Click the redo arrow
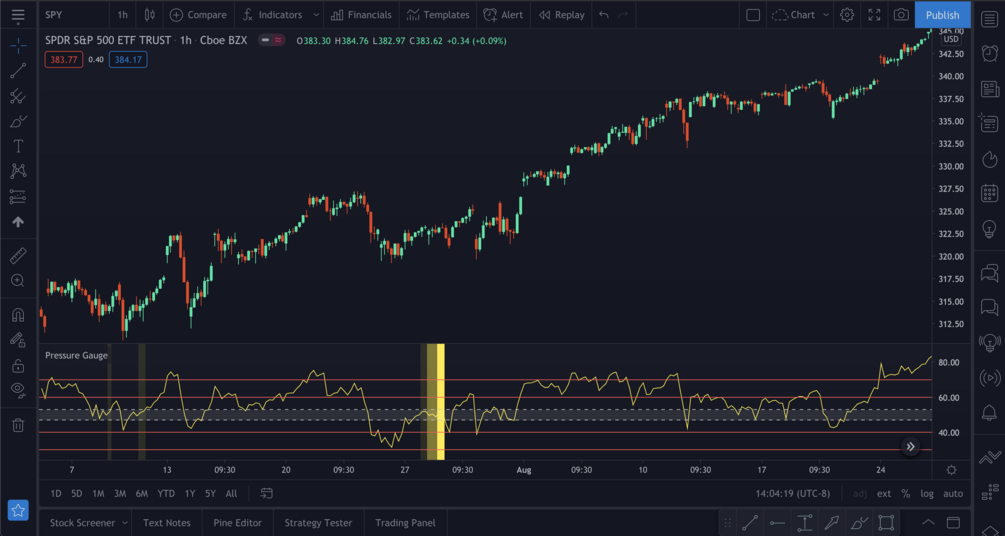Viewport: 1005px width, 536px height. tap(623, 15)
